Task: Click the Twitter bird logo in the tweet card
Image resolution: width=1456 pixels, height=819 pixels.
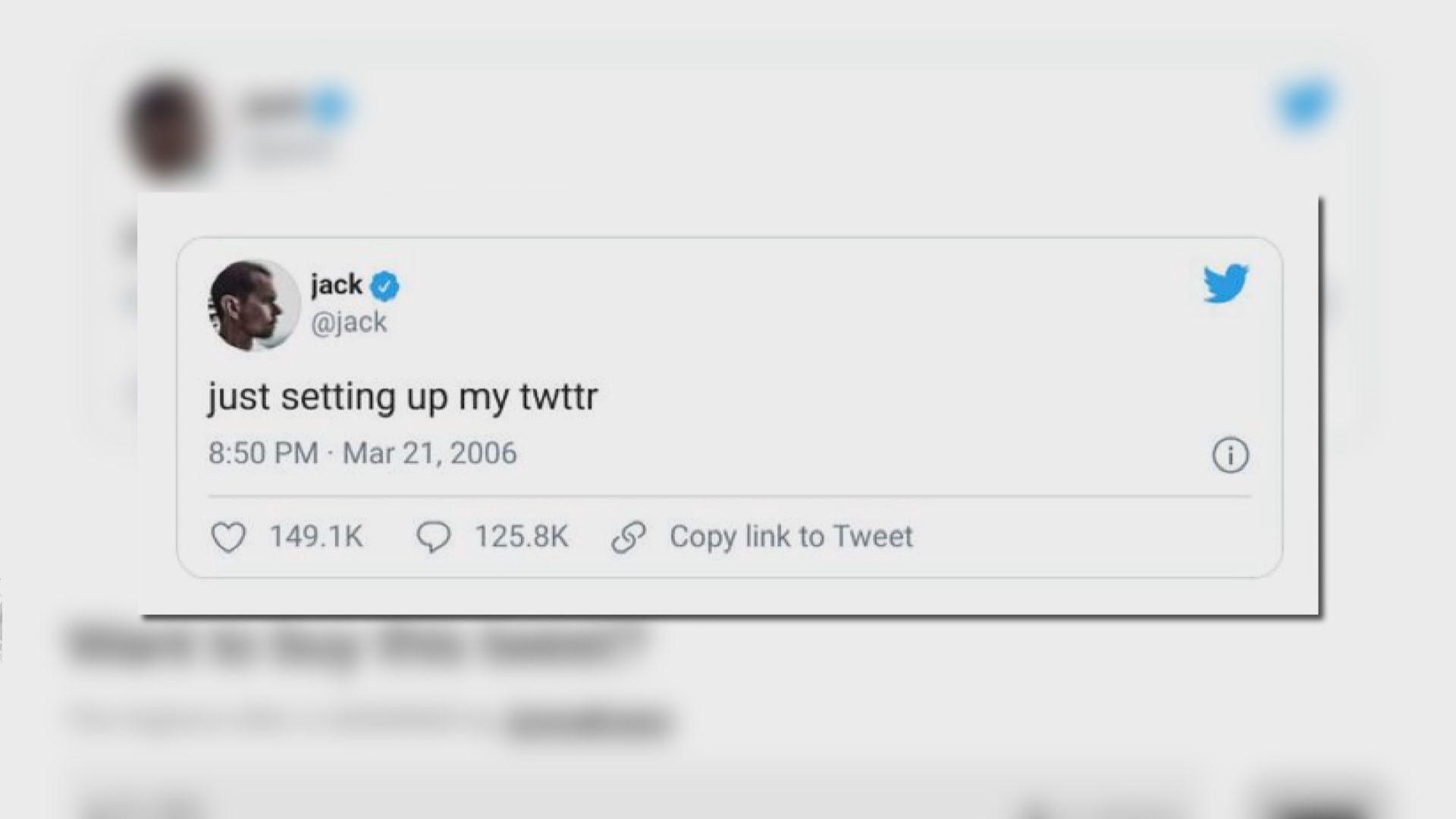Action: point(1225,284)
